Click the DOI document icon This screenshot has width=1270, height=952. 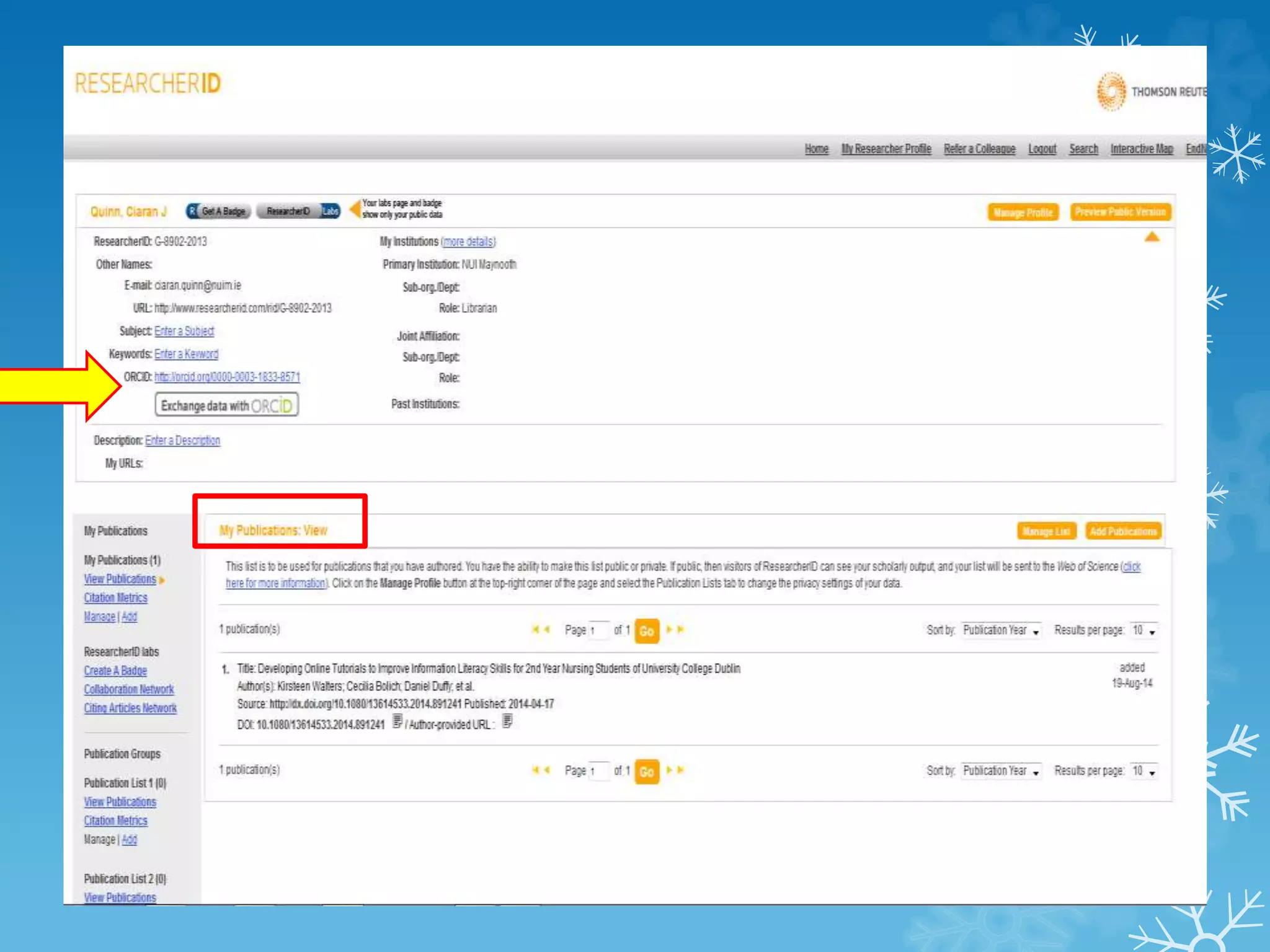coord(397,721)
